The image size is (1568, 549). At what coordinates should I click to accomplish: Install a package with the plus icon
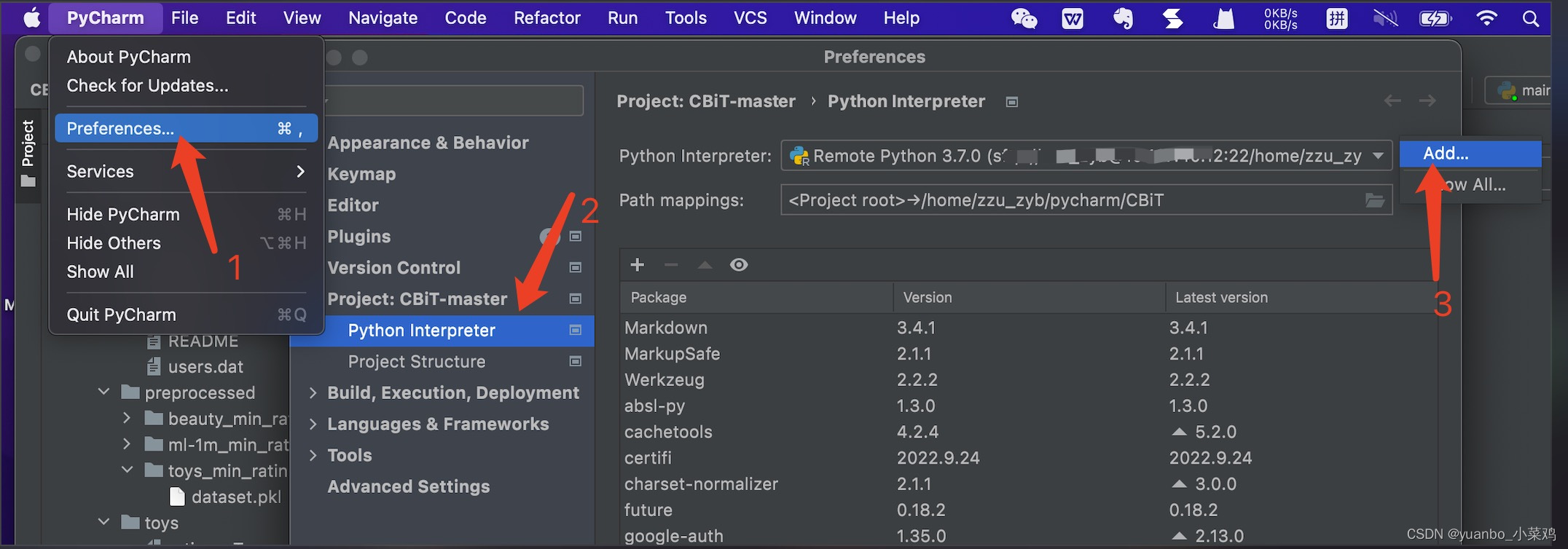point(637,265)
